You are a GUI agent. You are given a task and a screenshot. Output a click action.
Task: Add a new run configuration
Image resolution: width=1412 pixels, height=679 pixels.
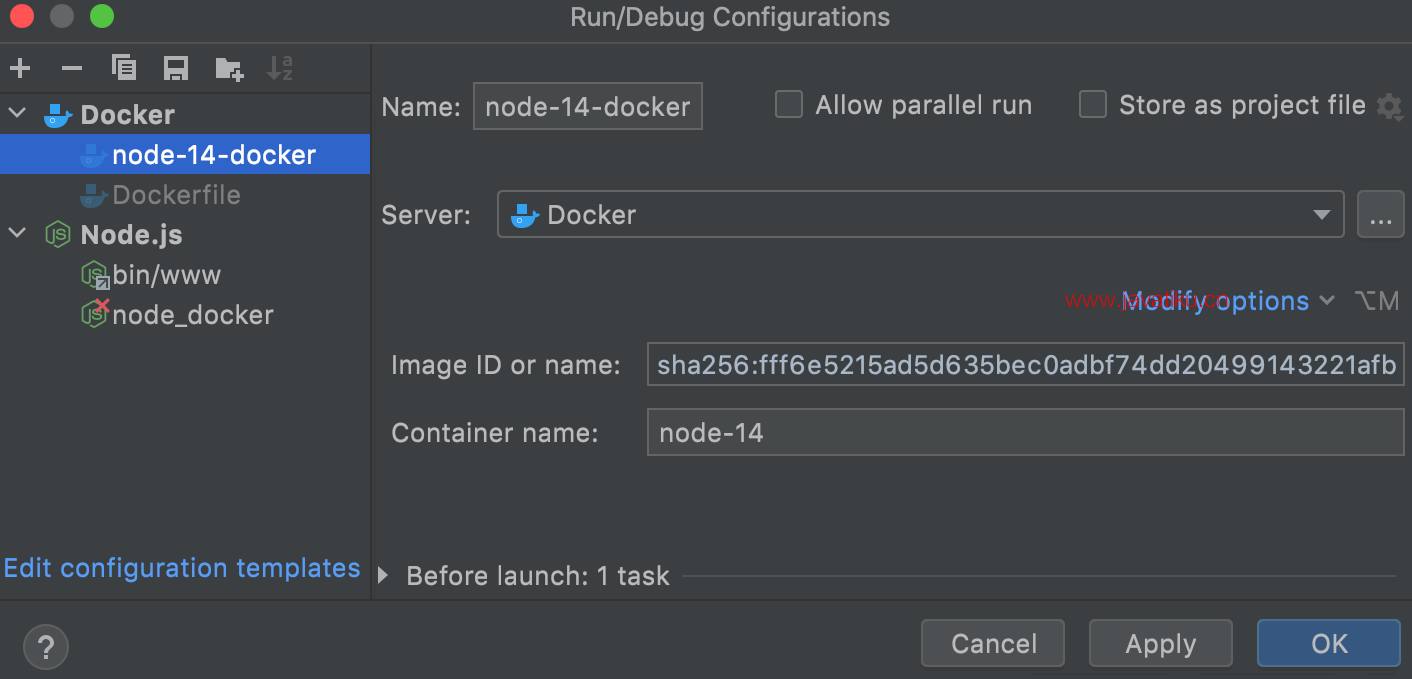pos(20,68)
